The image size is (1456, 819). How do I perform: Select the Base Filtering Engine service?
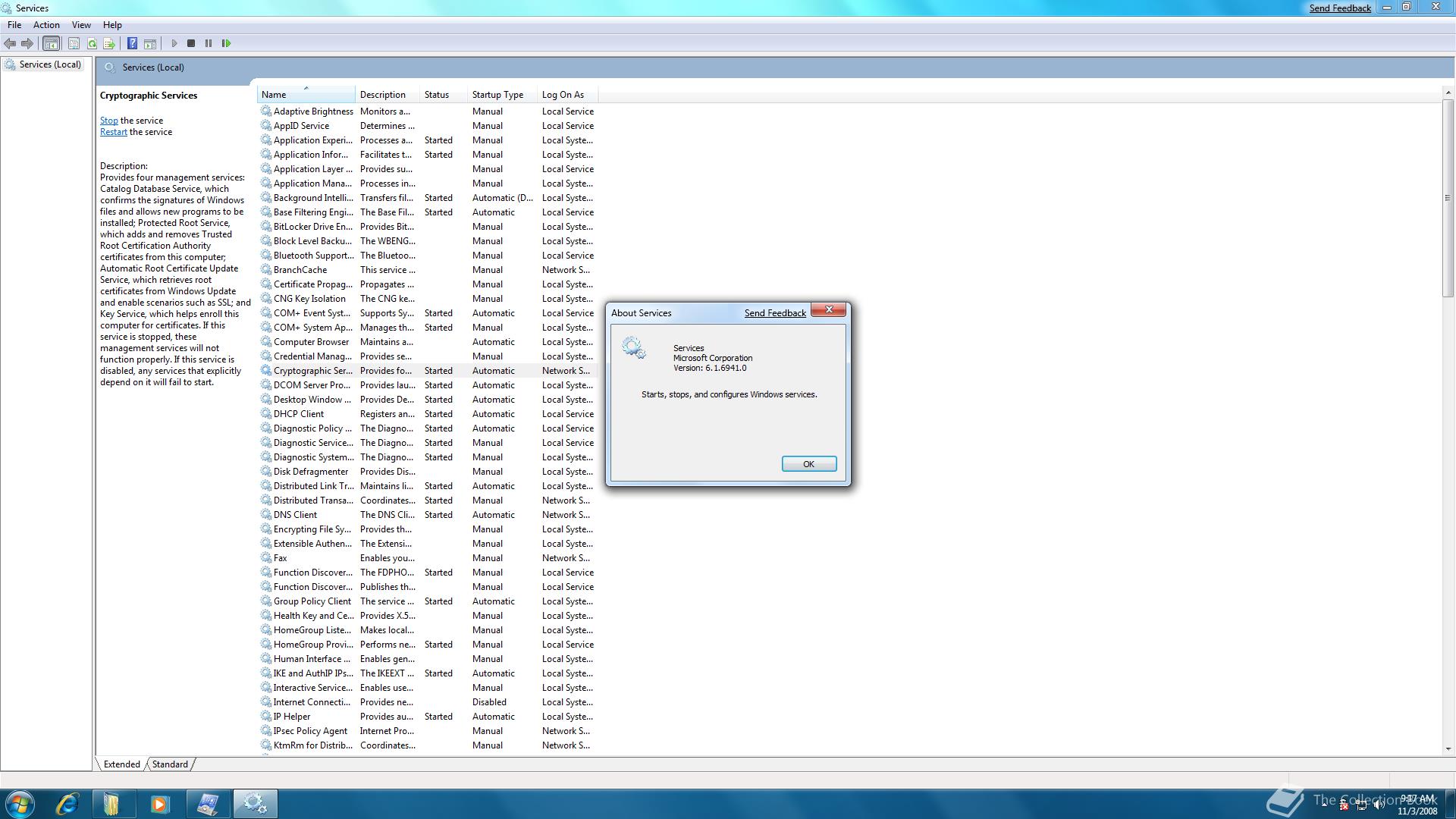coord(428,212)
